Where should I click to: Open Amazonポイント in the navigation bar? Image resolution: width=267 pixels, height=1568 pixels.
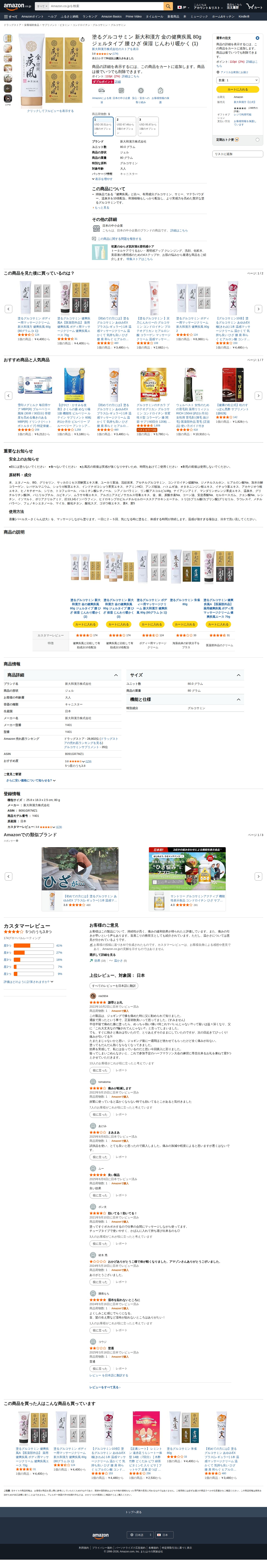[x=32, y=16]
